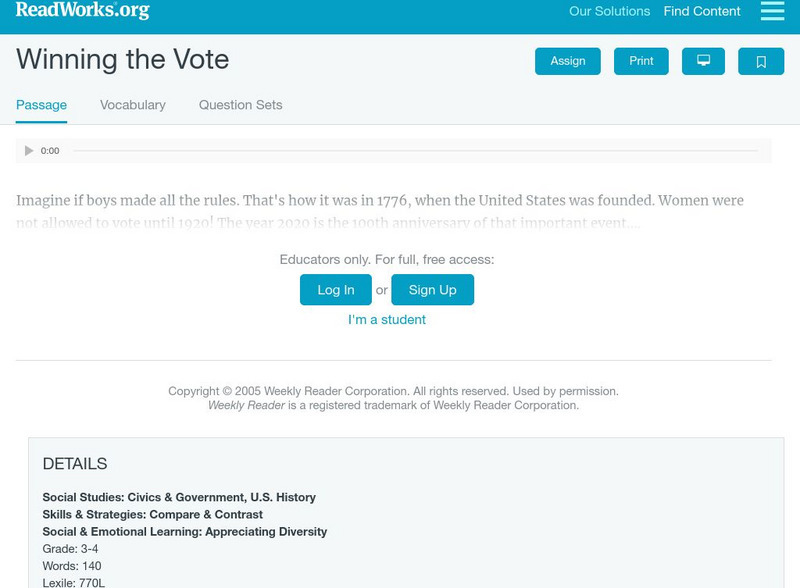Viewport: 800px width, 588px height.
Task: Open the Question Sets tab
Action: coord(240,105)
